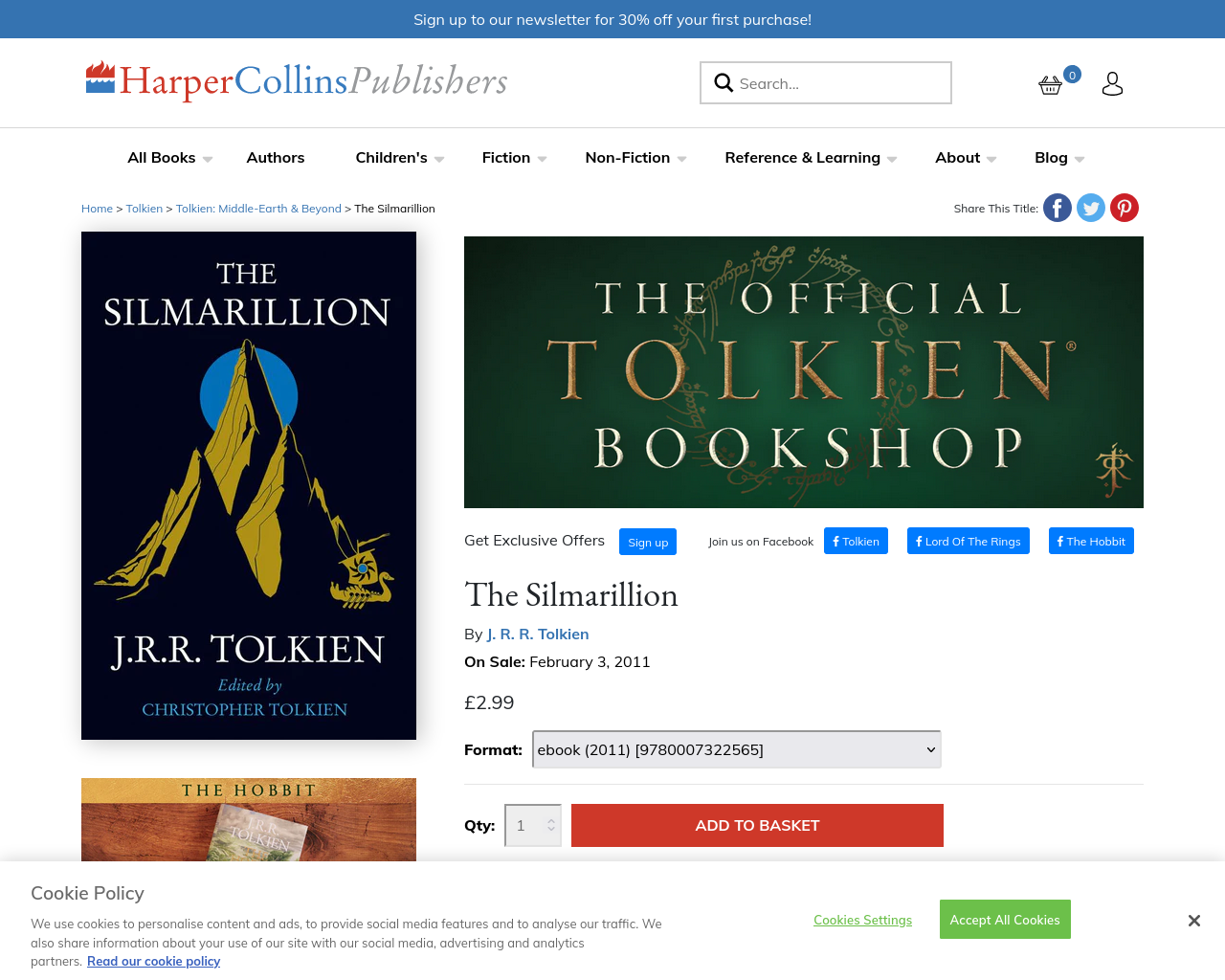
Task: Read our cookie policy link
Action: 153,961
